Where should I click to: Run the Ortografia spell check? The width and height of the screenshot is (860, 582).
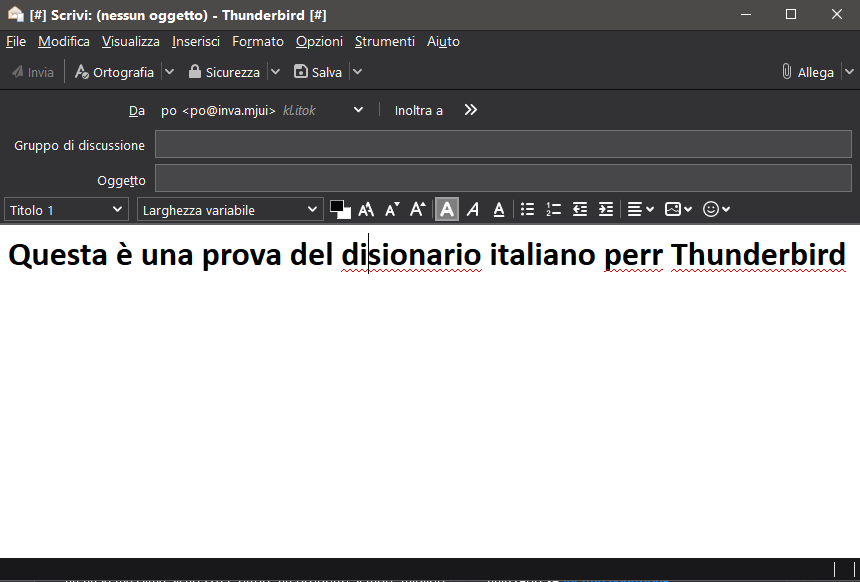(115, 72)
